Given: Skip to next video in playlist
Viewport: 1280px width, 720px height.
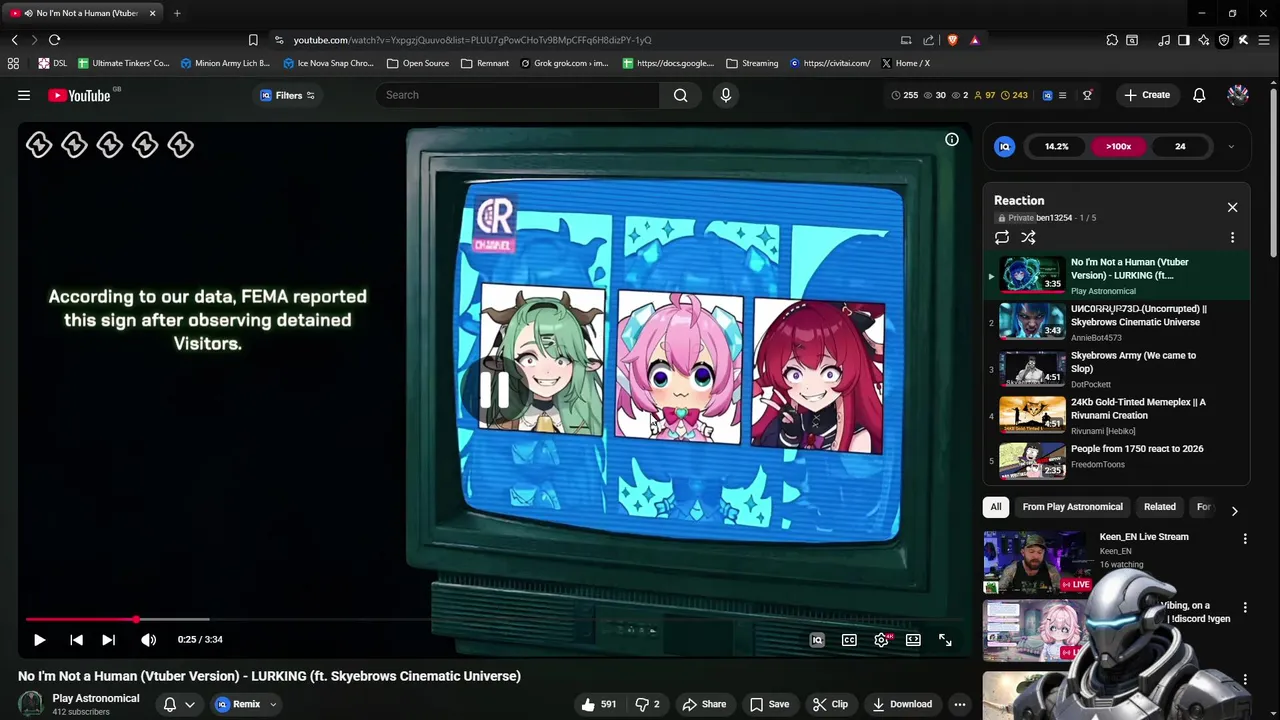Looking at the screenshot, I should (x=108, y=640).
